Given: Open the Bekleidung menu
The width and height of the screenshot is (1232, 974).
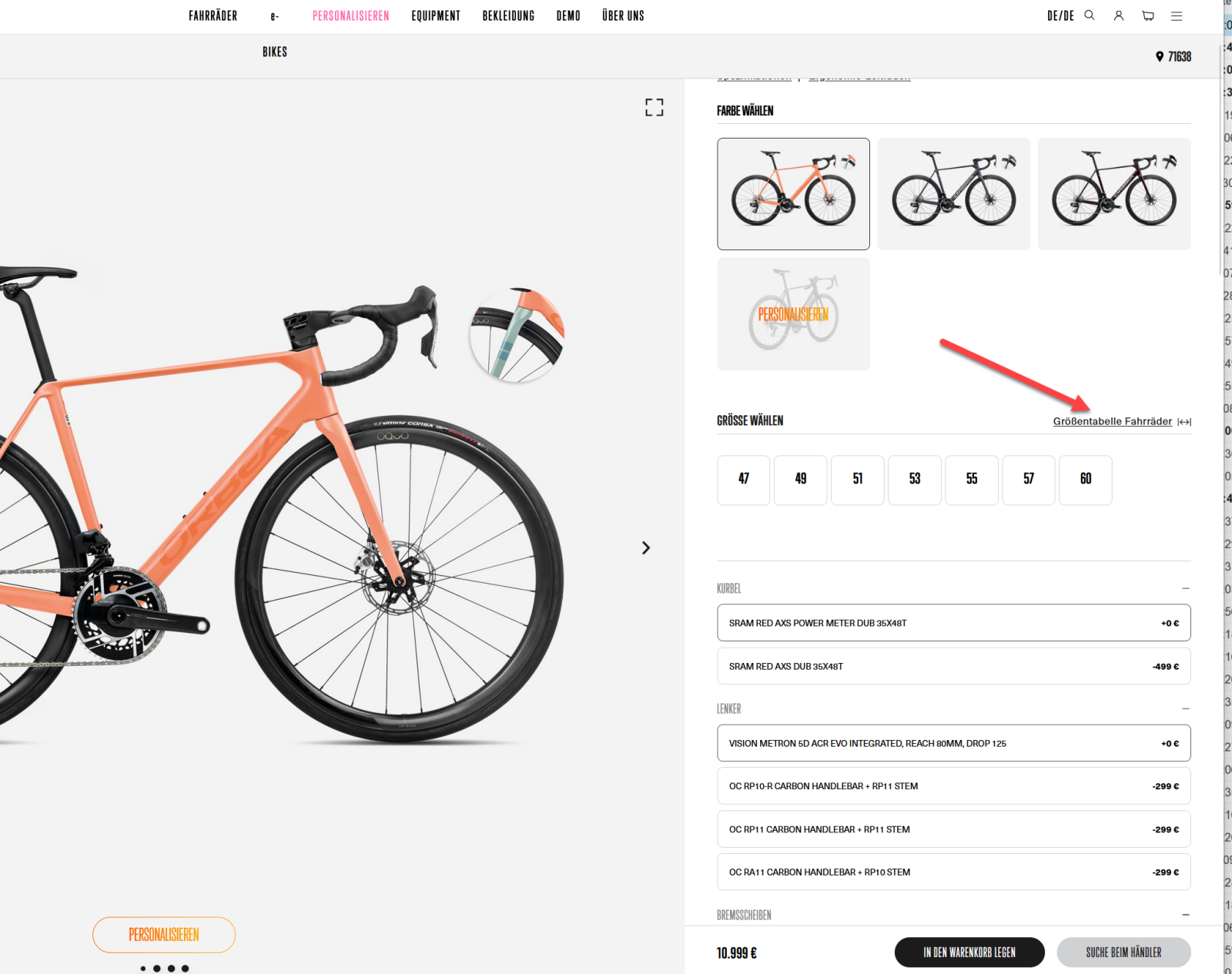Looking at the screenshot, I should point(508,15).
